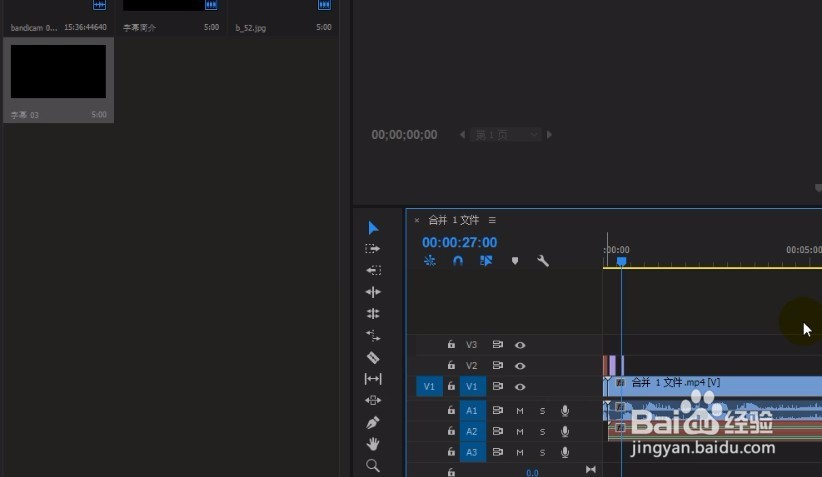Click the 00:00:27:00 playhead timecode
822x477 pixels.
point(459,242)
